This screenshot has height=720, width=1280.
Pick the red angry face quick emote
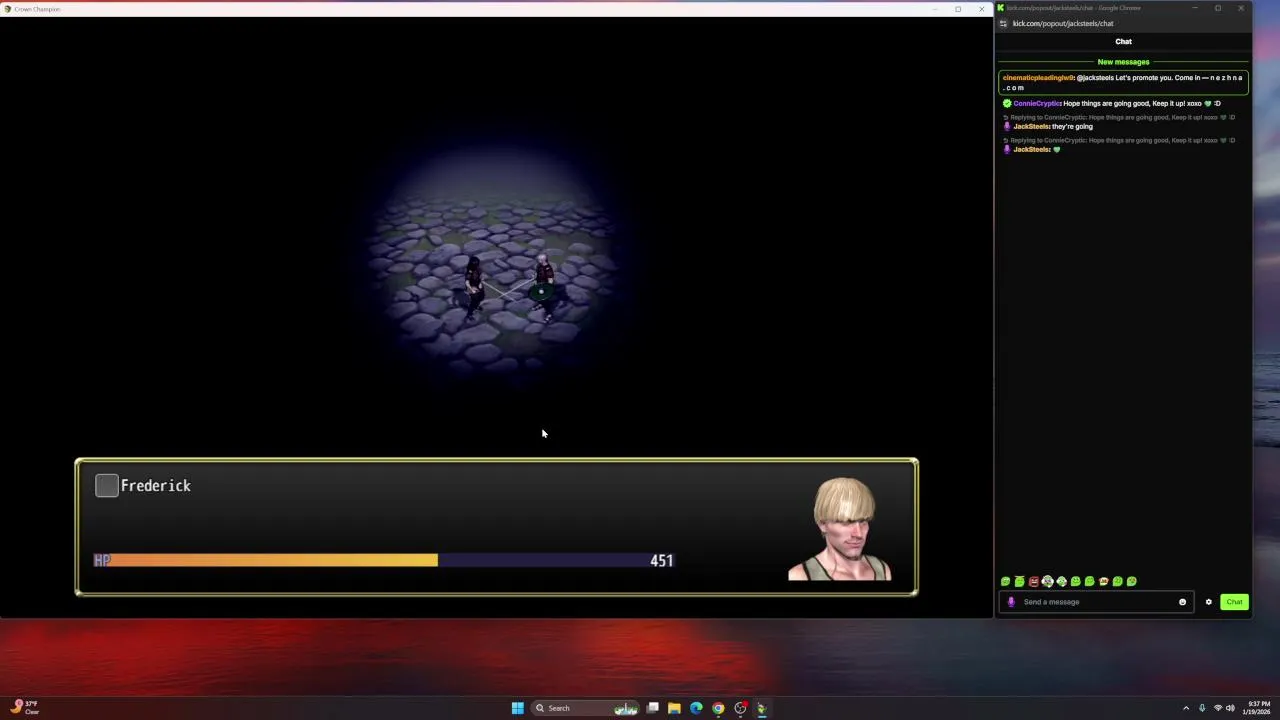click(x=1033, y=581)
